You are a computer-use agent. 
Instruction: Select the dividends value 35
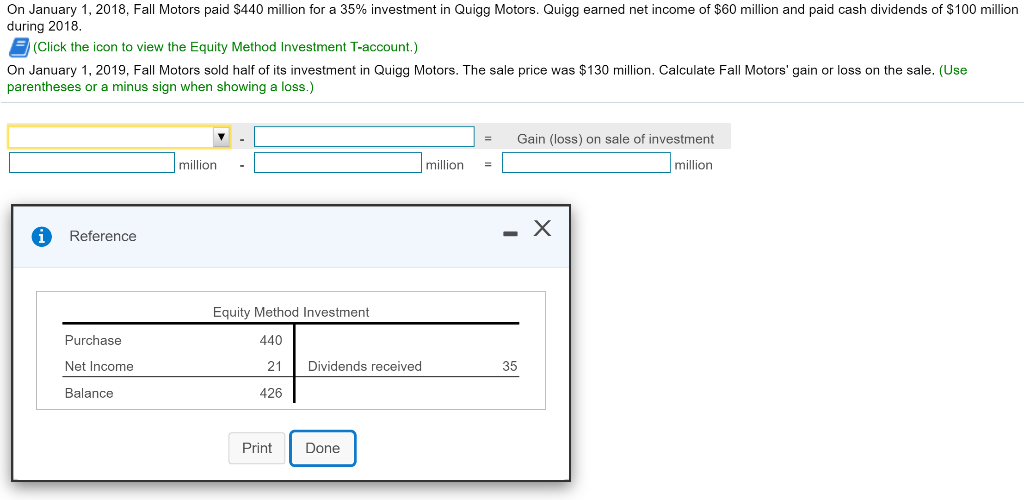[509, 367]
